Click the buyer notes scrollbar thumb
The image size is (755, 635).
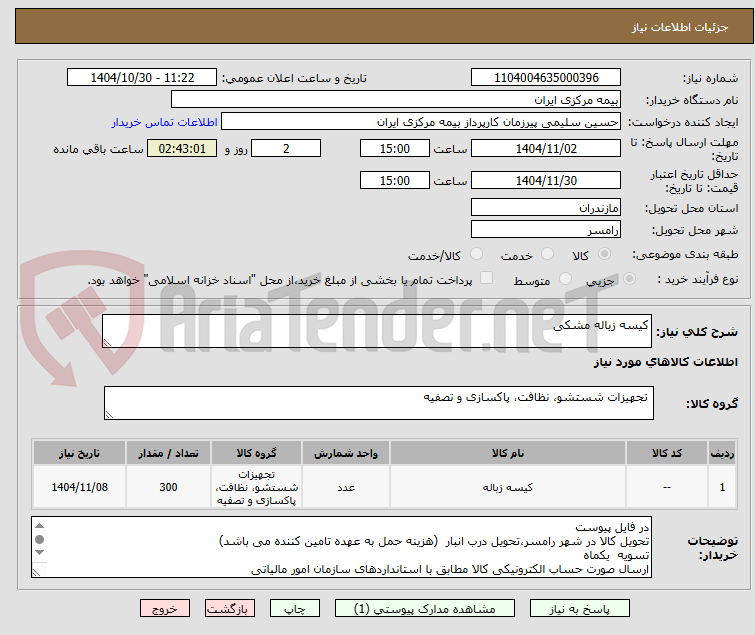[40, 539]
